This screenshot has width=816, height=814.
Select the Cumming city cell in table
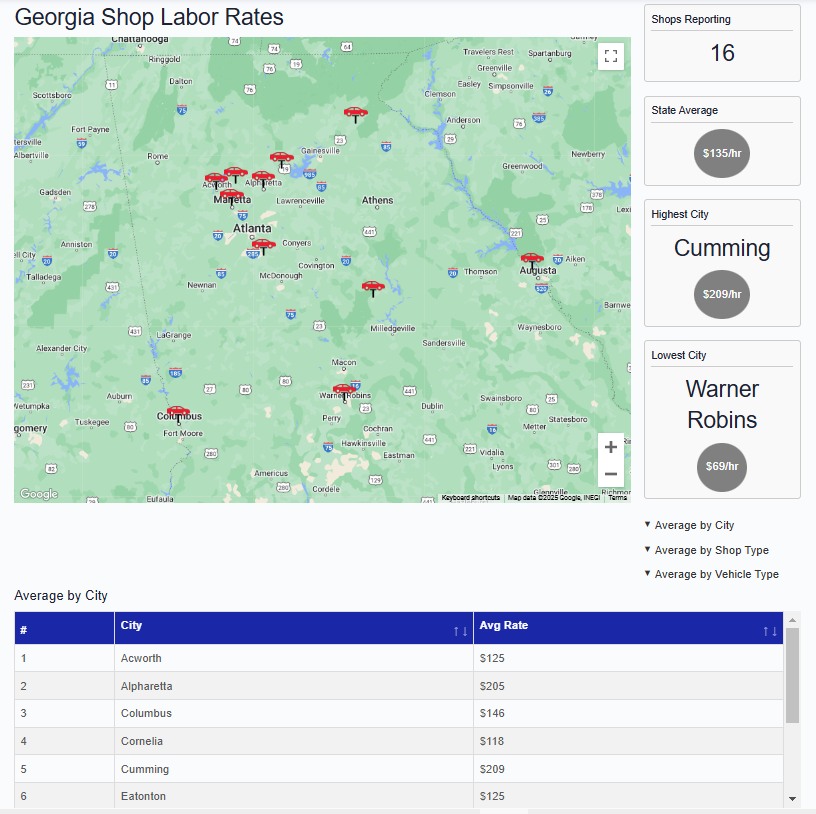point(294,769)
